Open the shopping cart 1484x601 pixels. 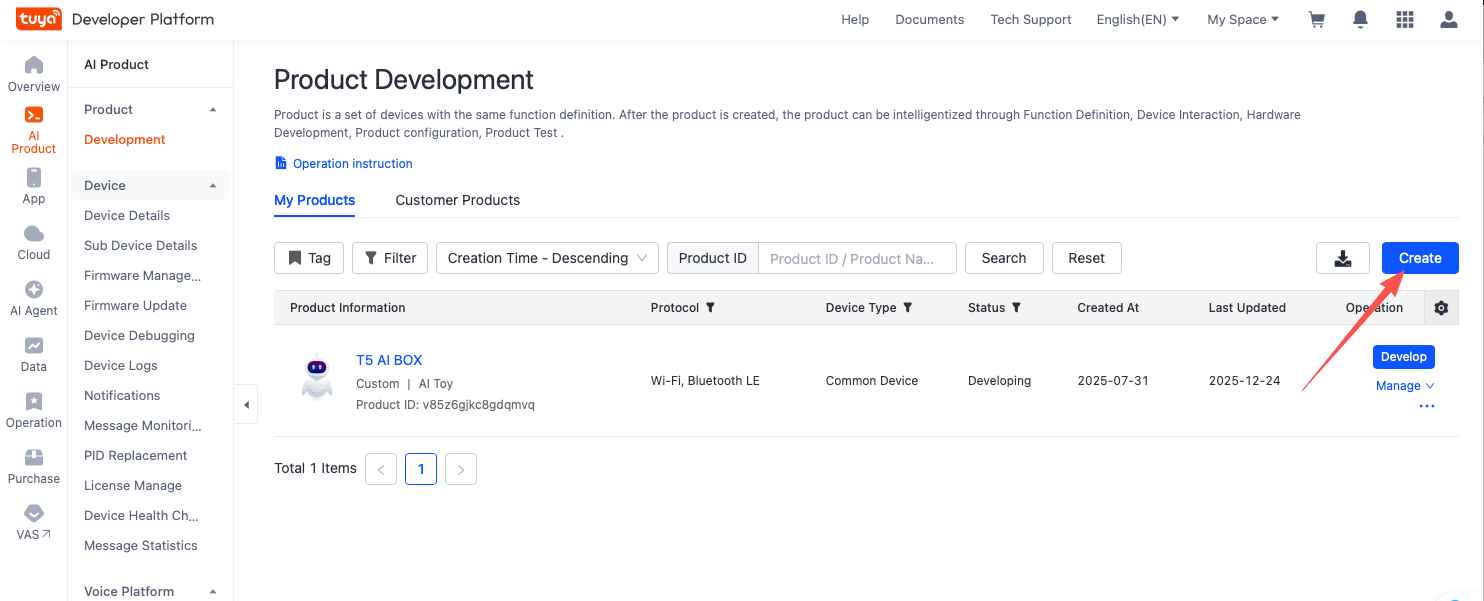pos(1317,19)
